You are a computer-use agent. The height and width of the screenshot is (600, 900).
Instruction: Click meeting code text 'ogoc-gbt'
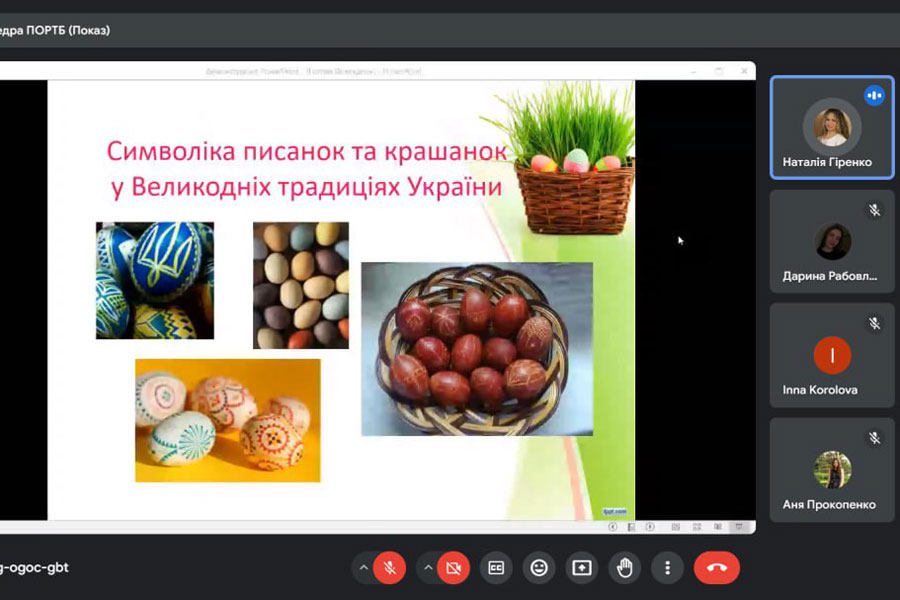[x=37, y=567]
